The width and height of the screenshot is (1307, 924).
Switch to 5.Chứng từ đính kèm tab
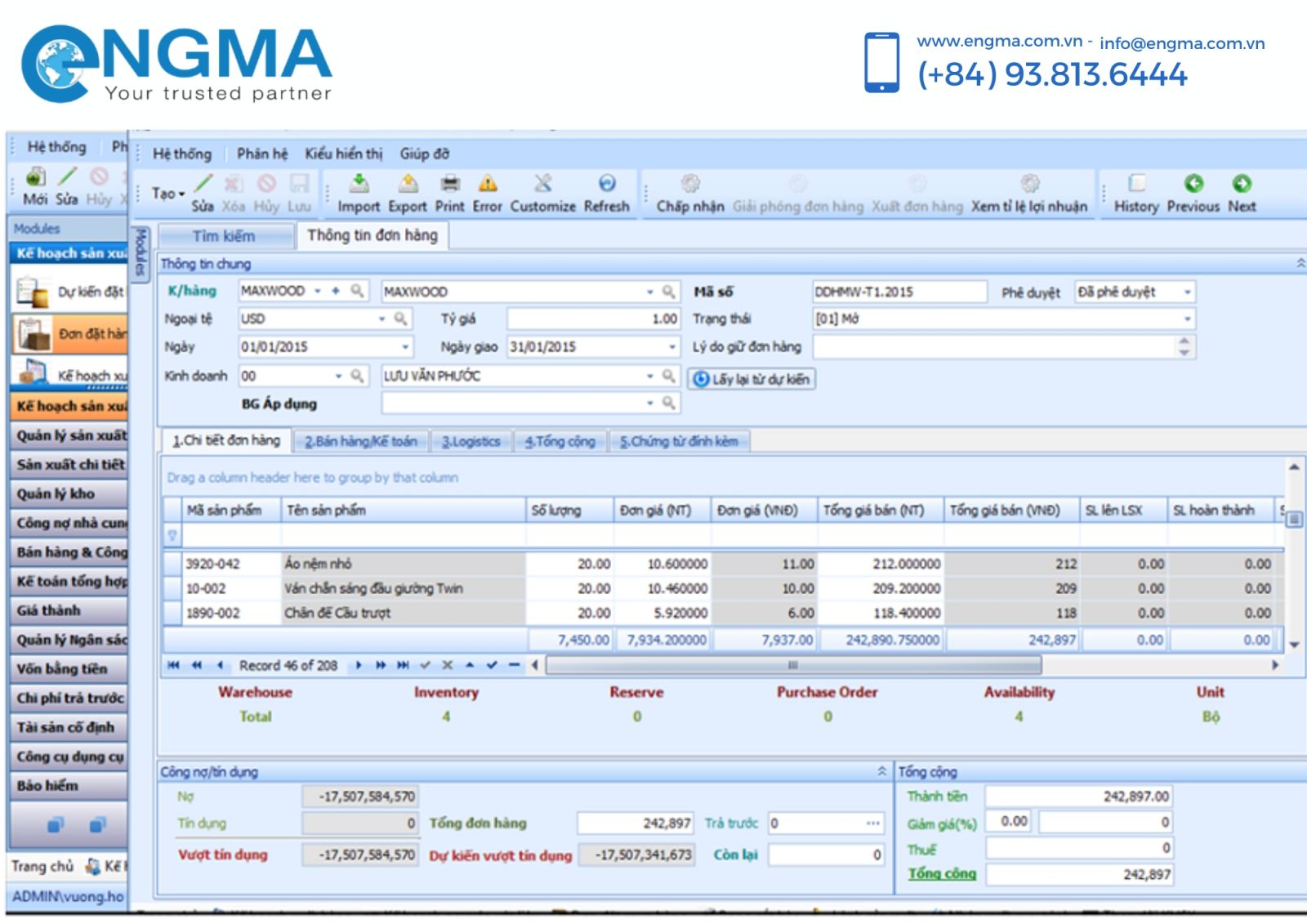point(679,441)
